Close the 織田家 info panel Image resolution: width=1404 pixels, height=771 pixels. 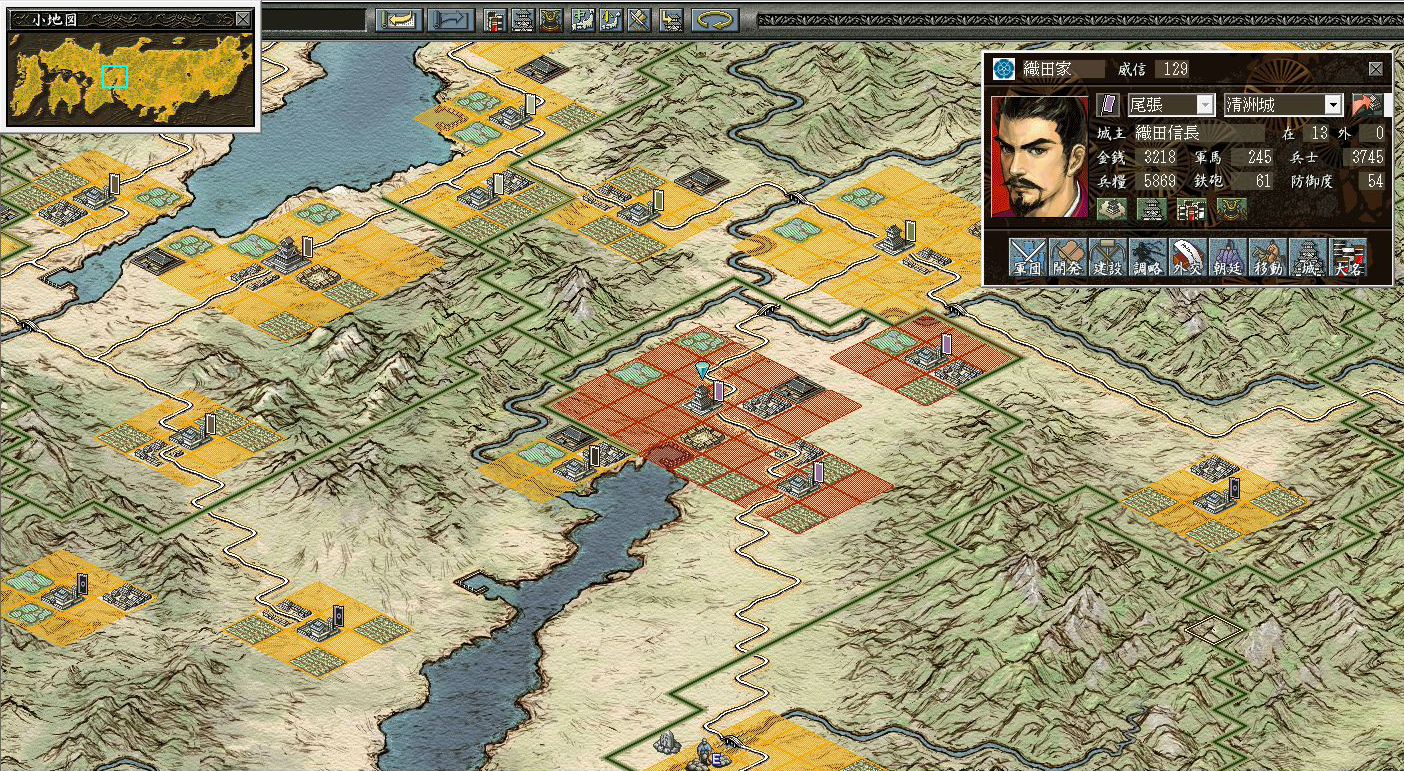pos(1376,69)
